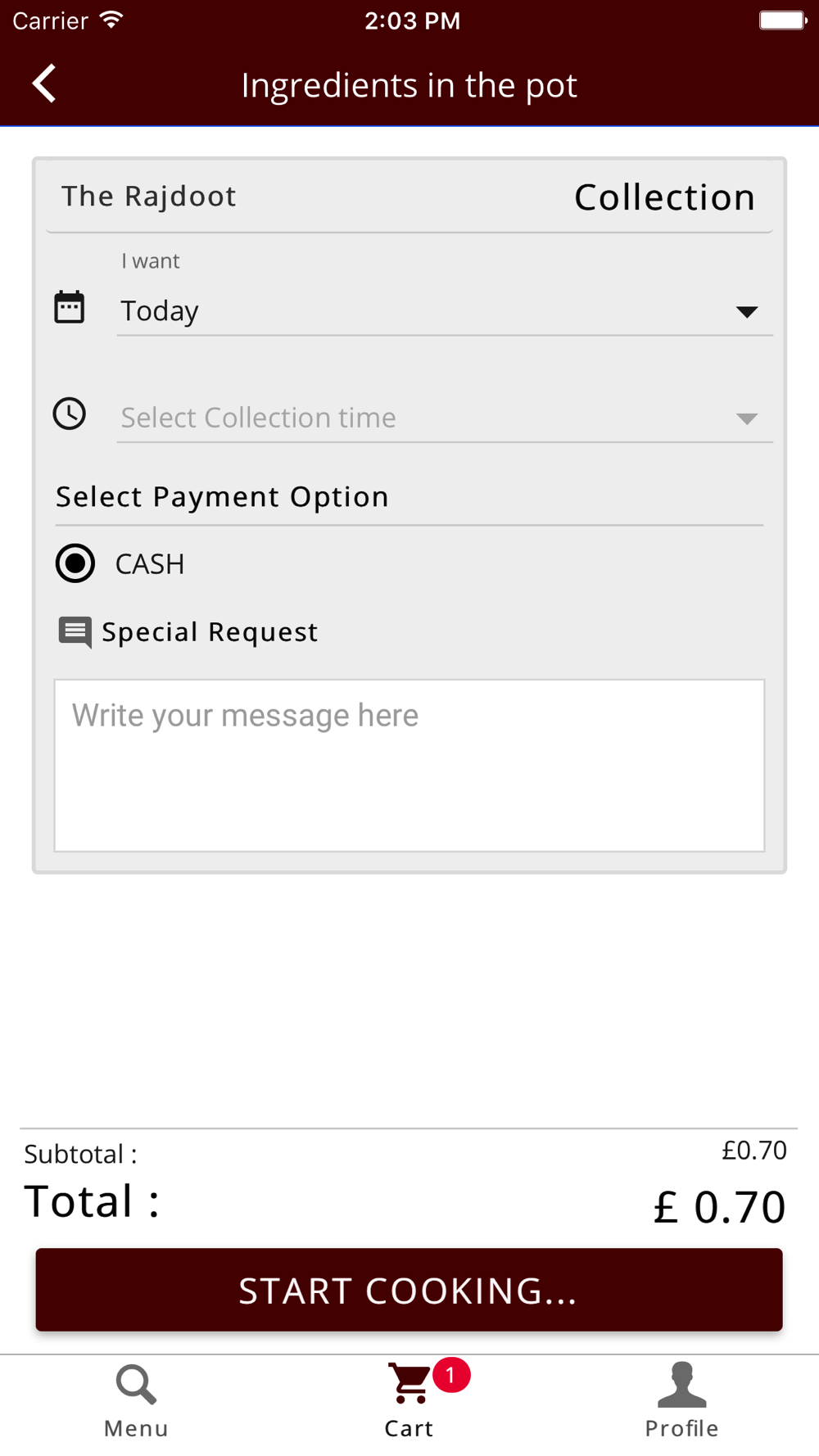This screenshot has width=819, height=1456.
Task: Tap The Rajdoot restaurant name
Action: tap(149, 197)
